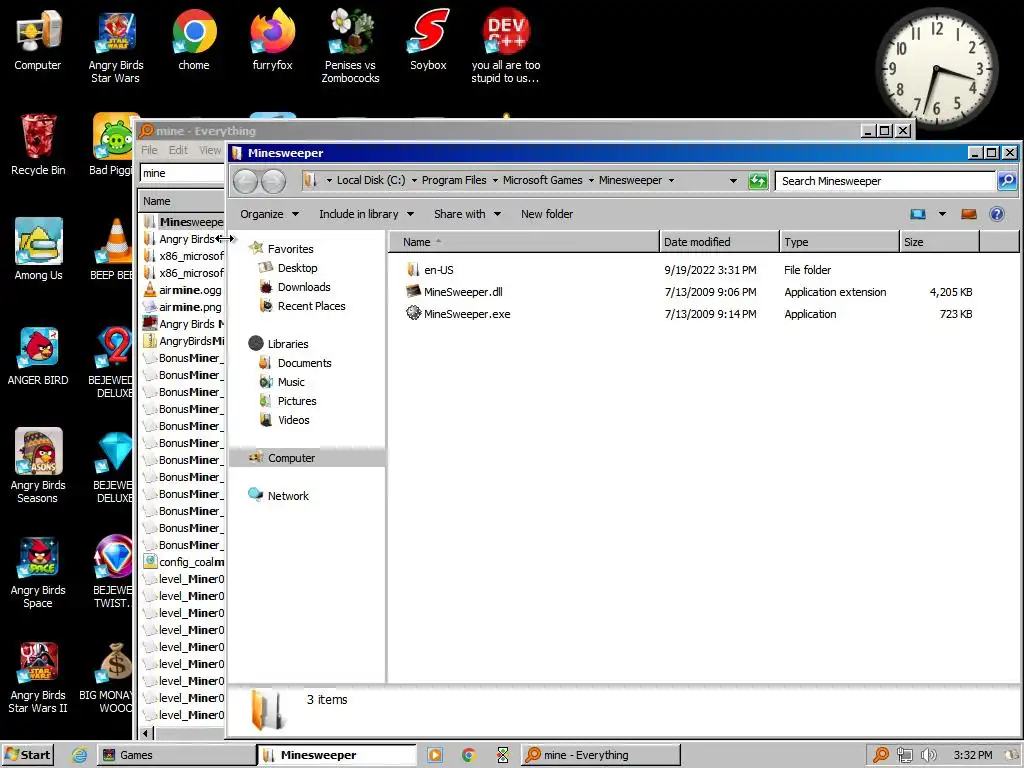
Task: Launch the furryfox desktop shortcut
Action: 272,40
